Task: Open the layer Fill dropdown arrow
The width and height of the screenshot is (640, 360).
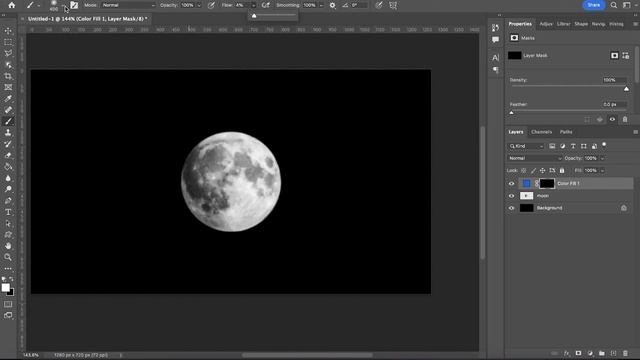Action: click(602, 171)
